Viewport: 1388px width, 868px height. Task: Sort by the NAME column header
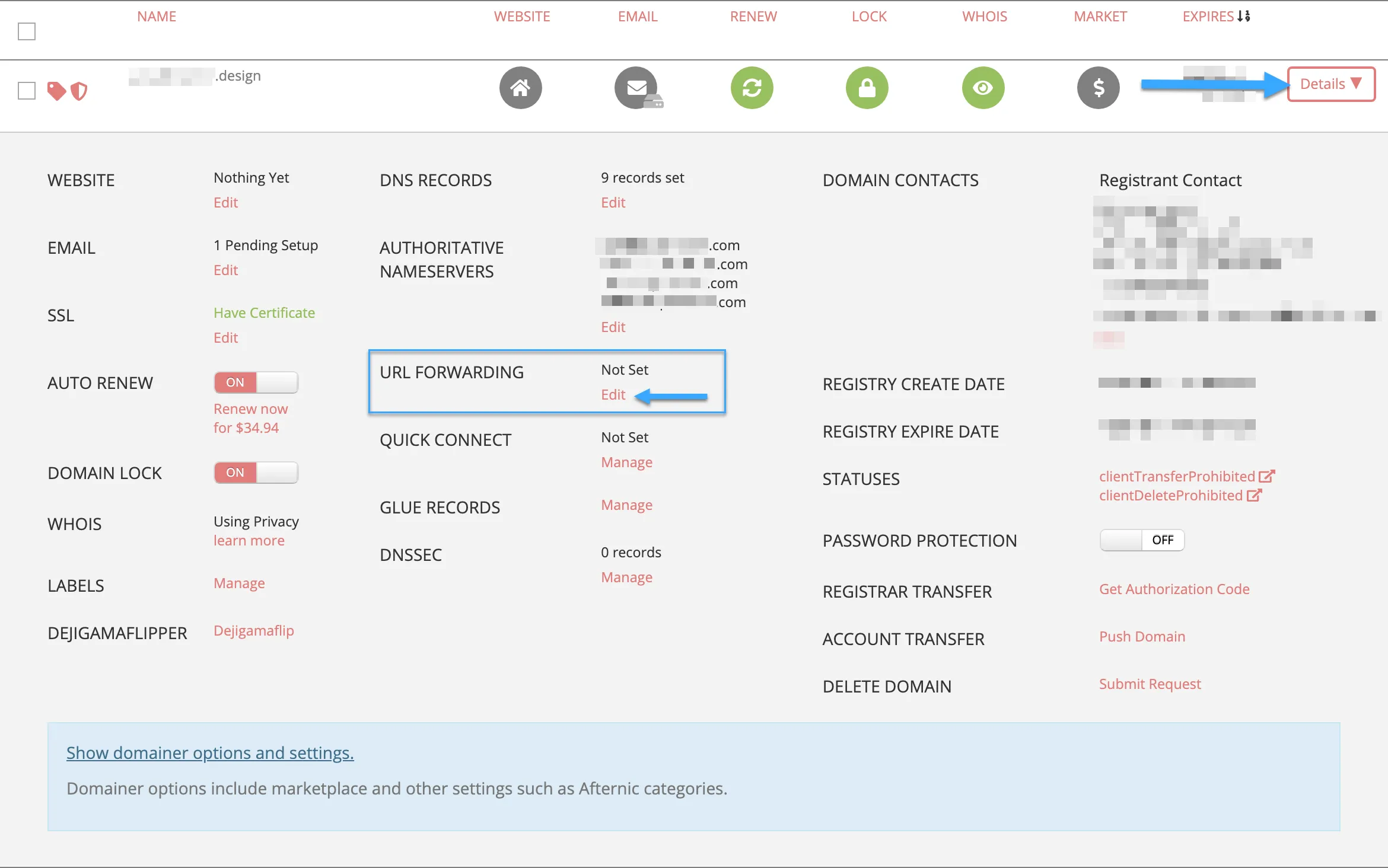point(157,17)
